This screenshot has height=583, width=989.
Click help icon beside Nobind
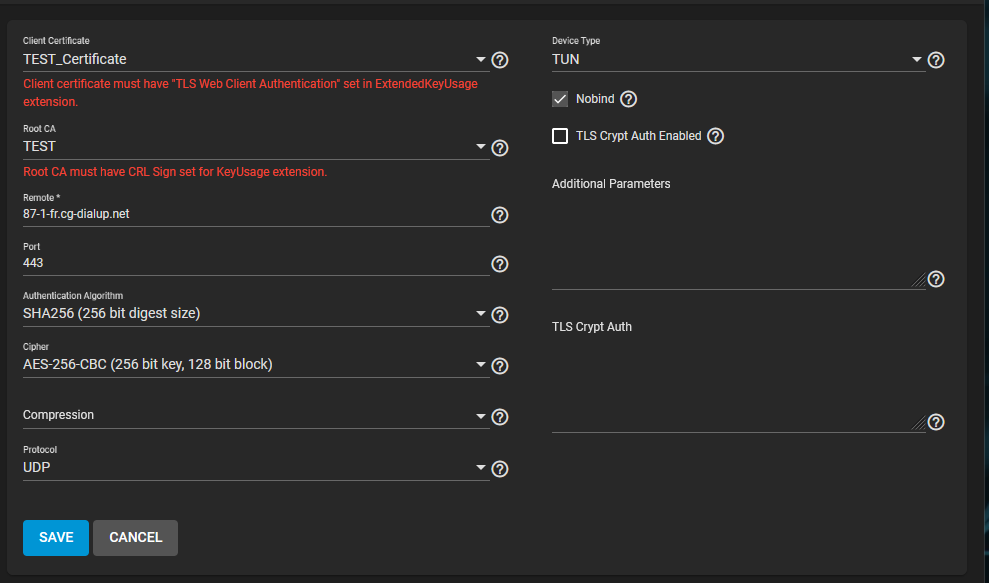[628, 99]
